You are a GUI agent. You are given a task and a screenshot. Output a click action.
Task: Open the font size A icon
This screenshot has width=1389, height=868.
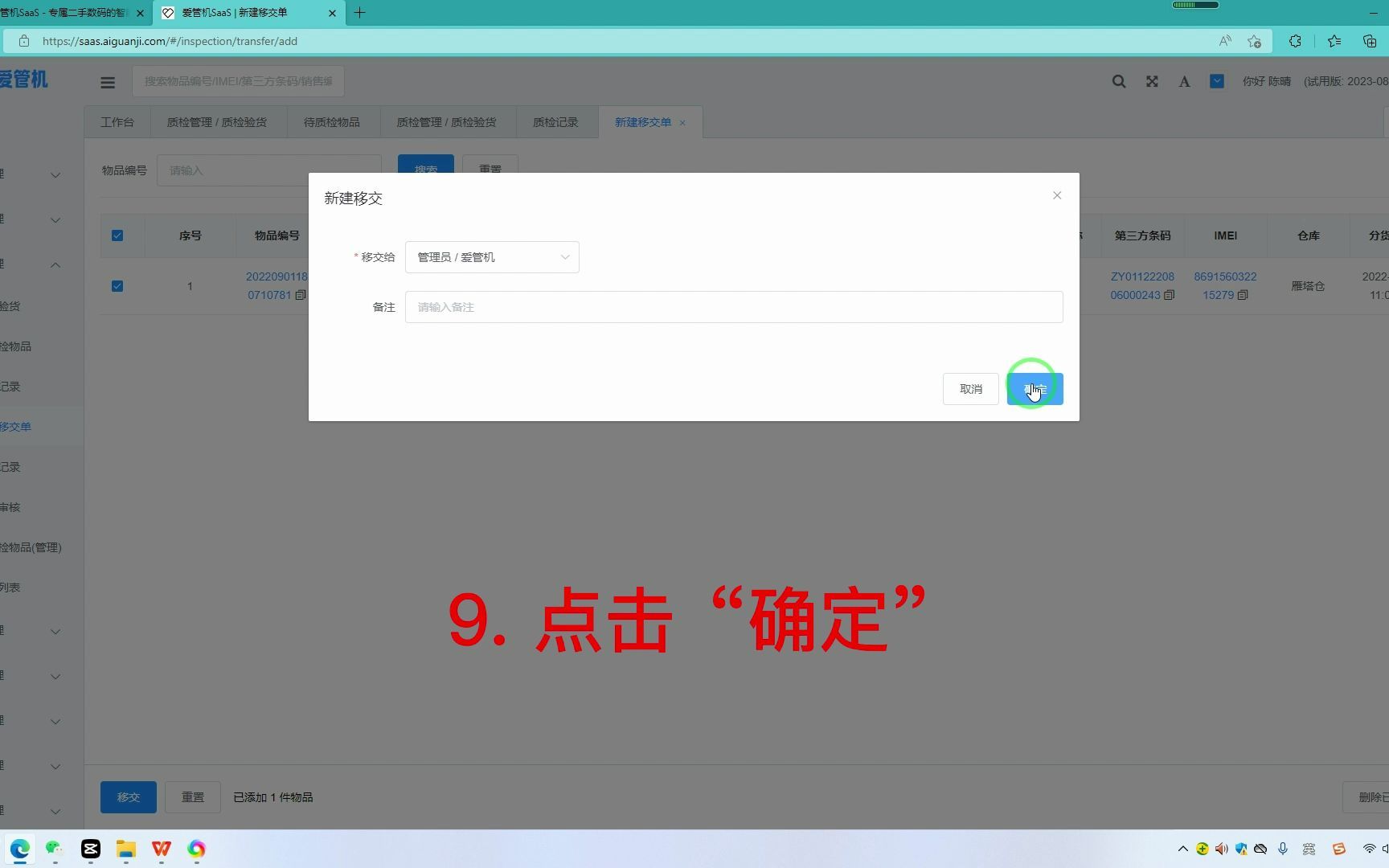pyautogui.click(x=1184, y=81)
